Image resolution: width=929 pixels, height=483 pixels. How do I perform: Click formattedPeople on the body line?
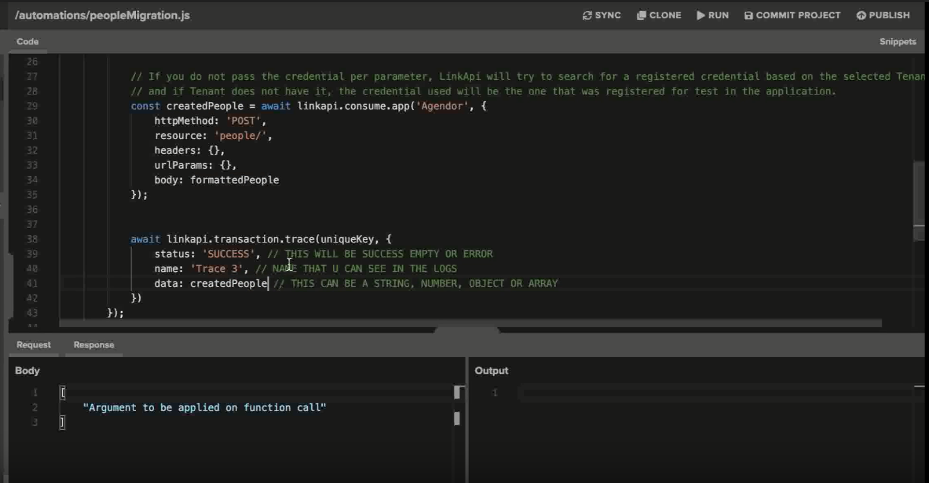235,180
